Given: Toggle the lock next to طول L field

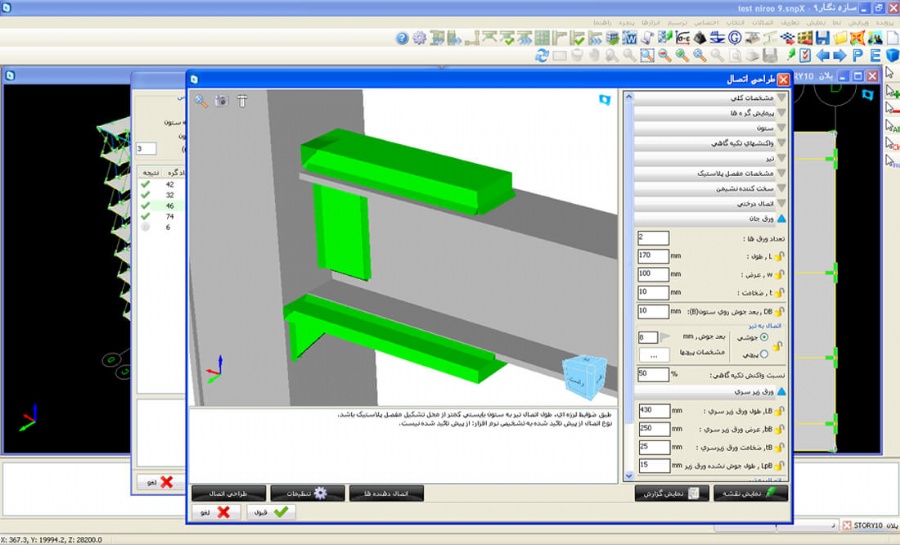Looking at the screenshot, I should point(780,256).
